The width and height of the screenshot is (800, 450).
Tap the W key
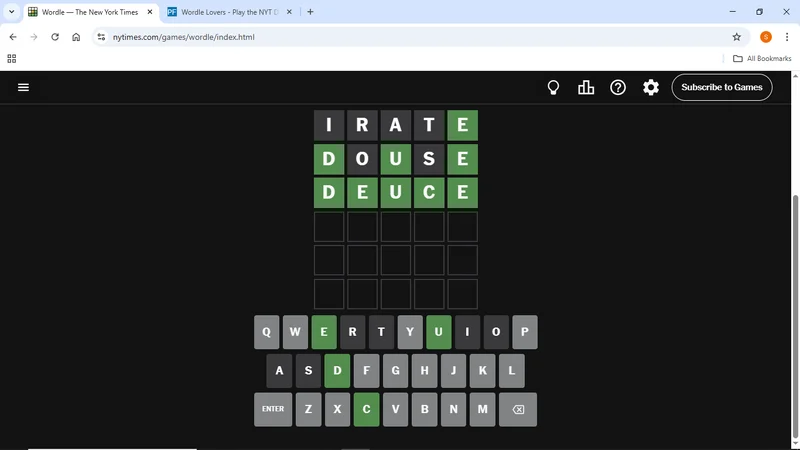295,332
